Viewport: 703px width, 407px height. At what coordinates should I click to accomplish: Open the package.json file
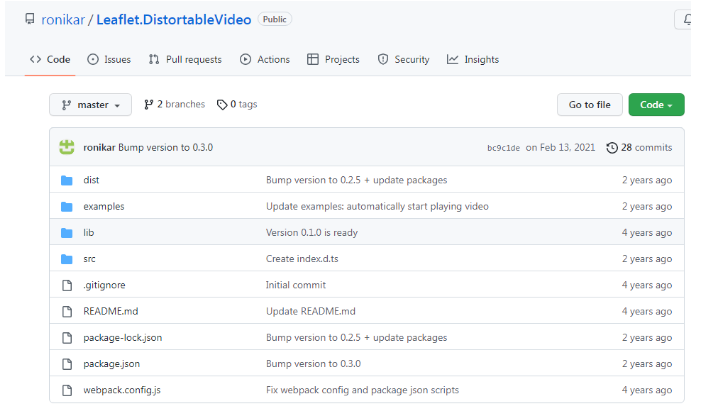pos(112,364)
